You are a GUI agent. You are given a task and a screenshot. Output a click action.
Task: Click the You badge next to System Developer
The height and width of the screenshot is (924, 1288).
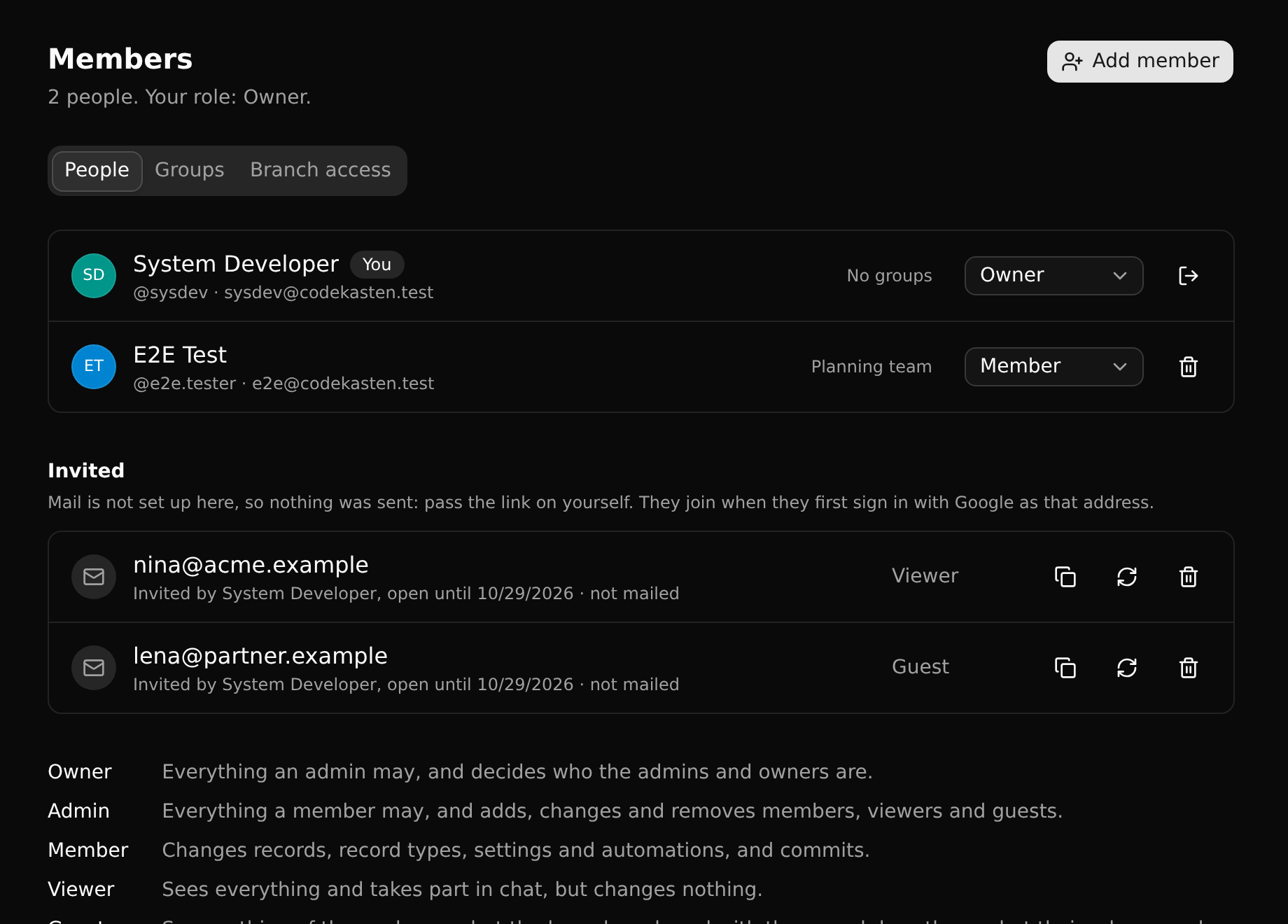click(x=377, y=265)
